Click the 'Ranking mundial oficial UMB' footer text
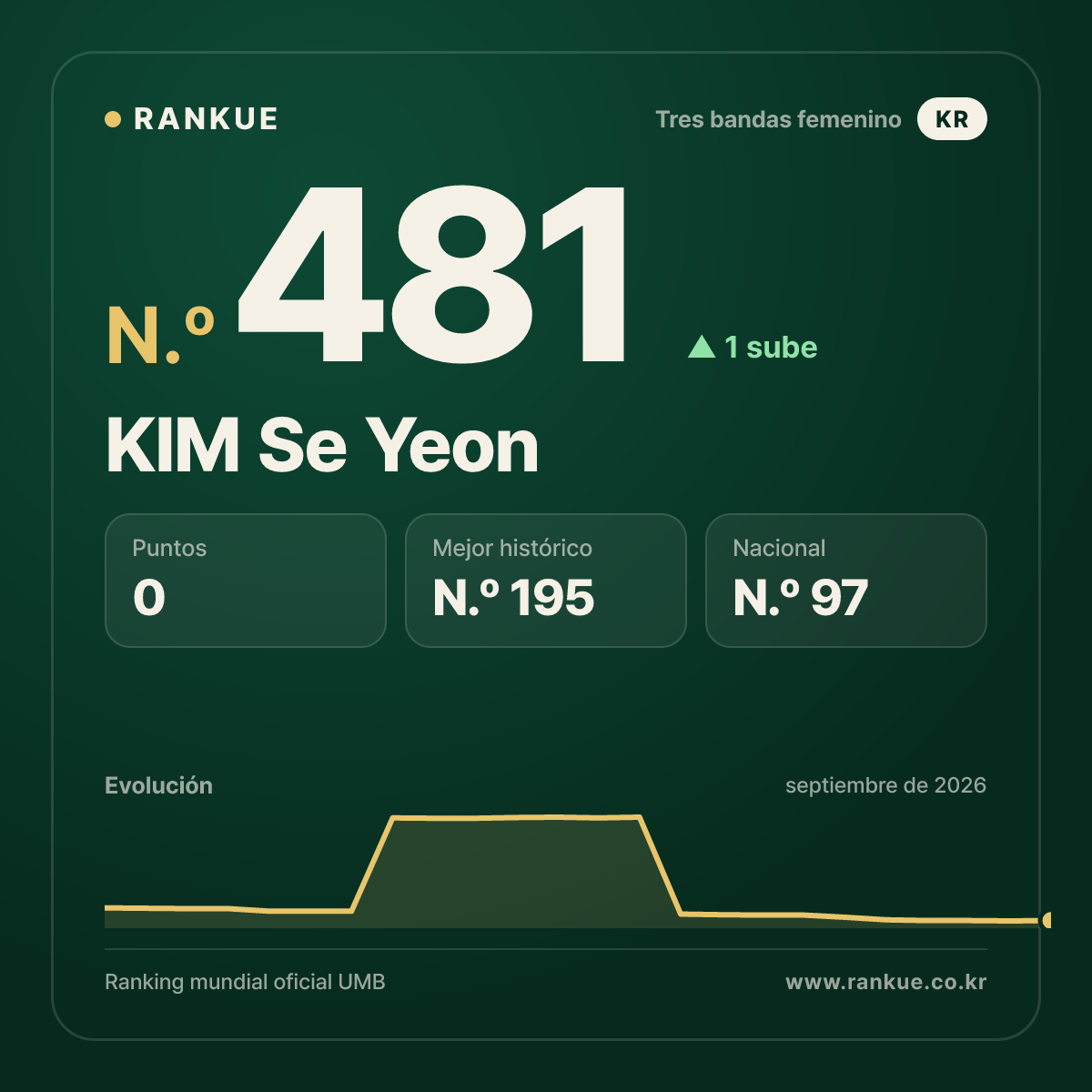 [x=245, y=982]
